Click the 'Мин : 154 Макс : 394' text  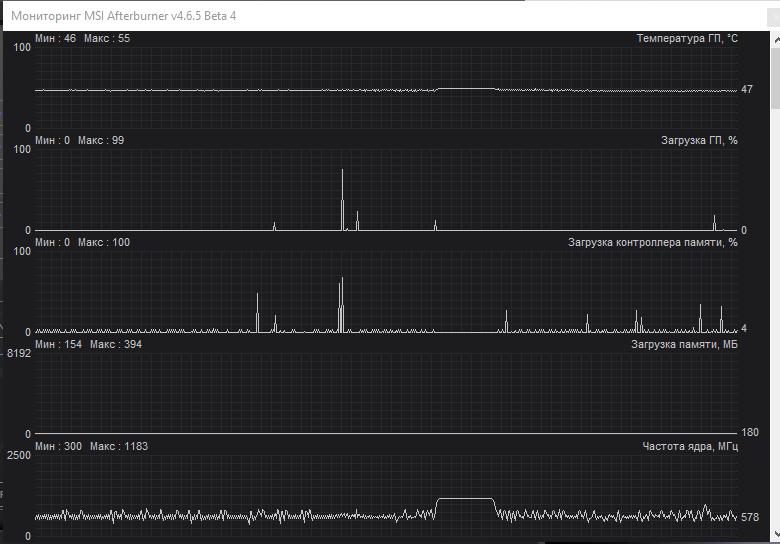pyautogui.click(x=88, y=344)
